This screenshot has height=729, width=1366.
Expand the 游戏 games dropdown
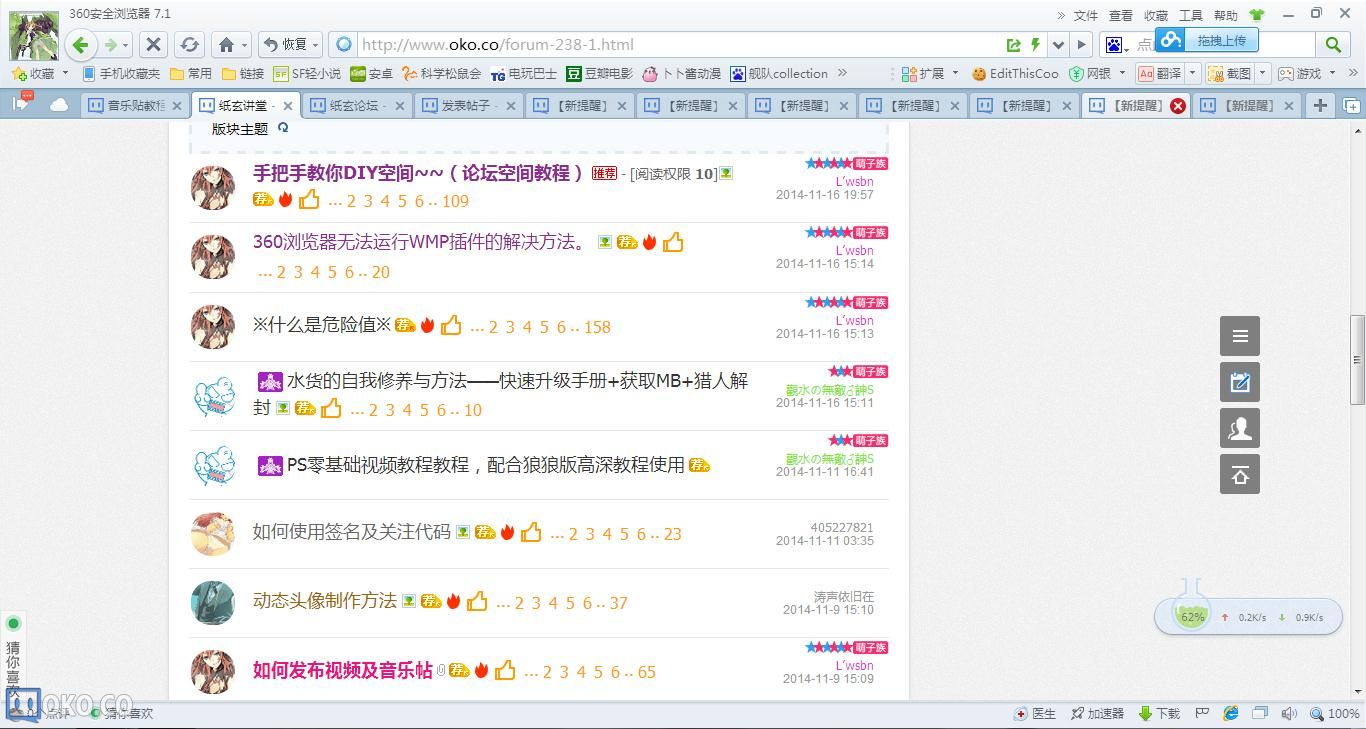point(1332,73)
